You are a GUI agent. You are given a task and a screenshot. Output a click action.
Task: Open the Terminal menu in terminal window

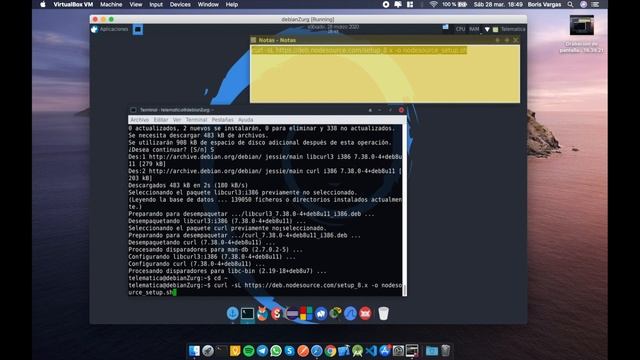point(196,120)
